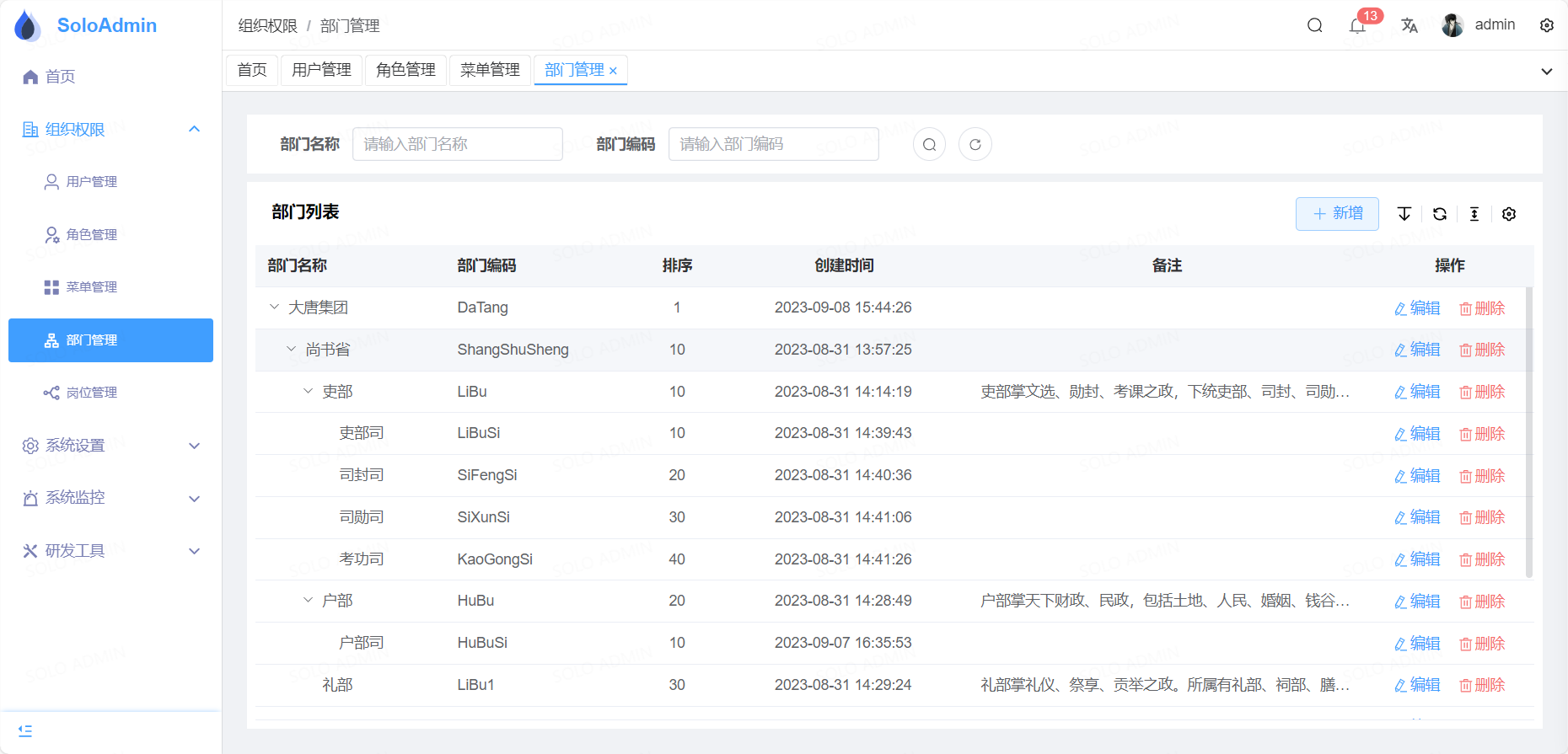Click the table refresh icon in 部门列表 toolbar
Viewport: 1568px width, 754px height.
pyautogui.click(x=1440, y=214)
